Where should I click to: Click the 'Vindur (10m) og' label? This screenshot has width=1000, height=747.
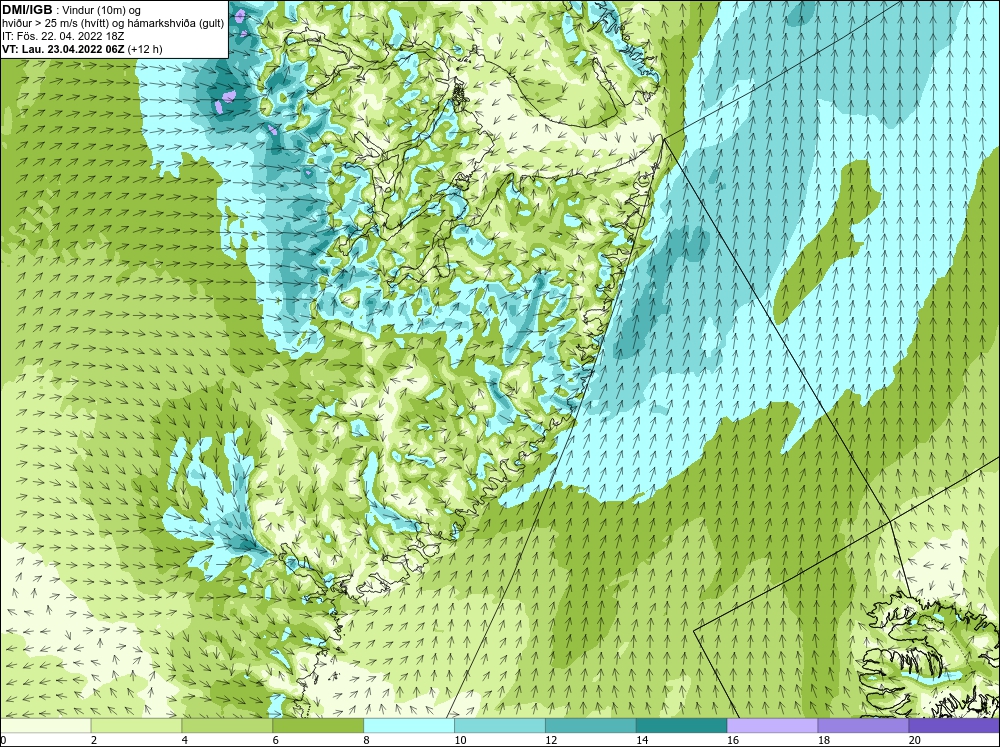102,10
